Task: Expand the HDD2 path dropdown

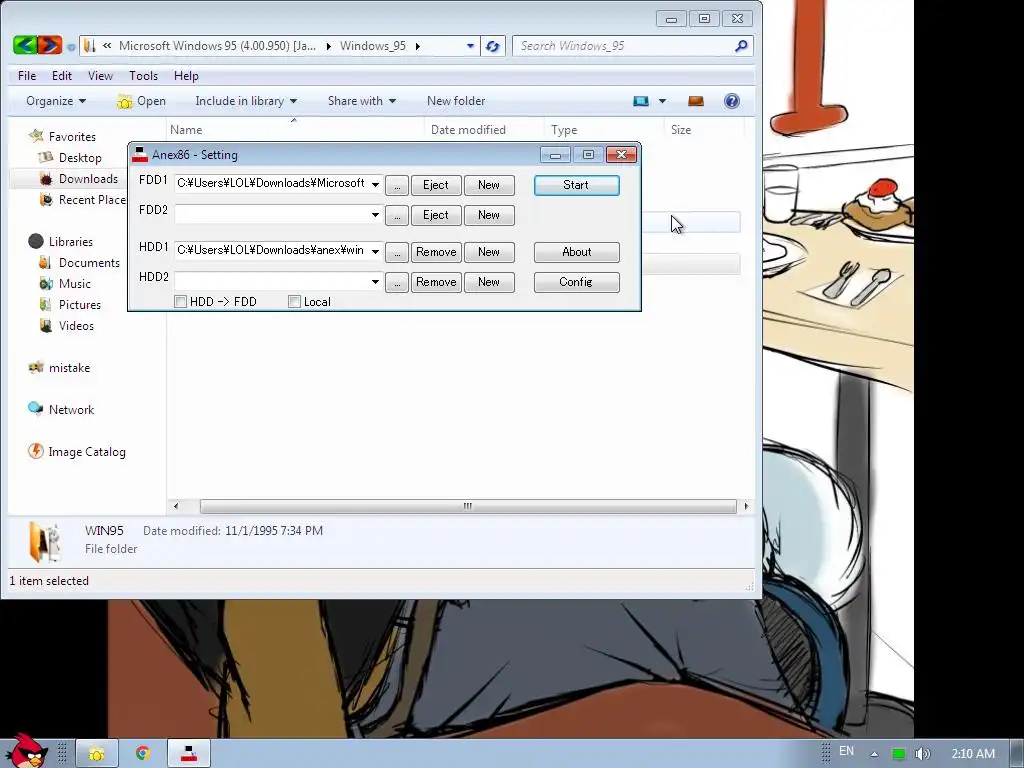Action: (x=376, y=281)
